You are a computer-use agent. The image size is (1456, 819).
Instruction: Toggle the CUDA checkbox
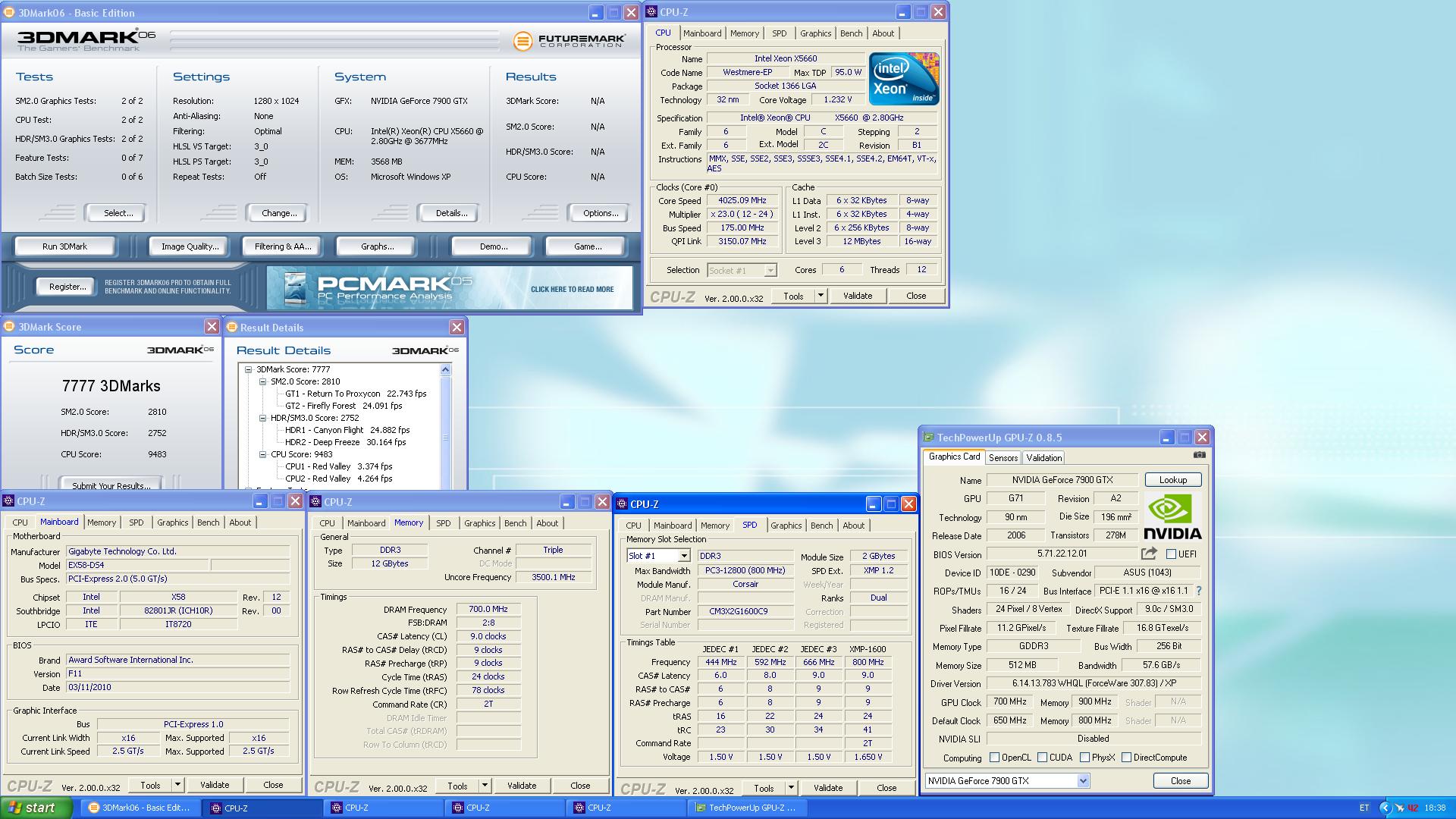pos(1042,757)
